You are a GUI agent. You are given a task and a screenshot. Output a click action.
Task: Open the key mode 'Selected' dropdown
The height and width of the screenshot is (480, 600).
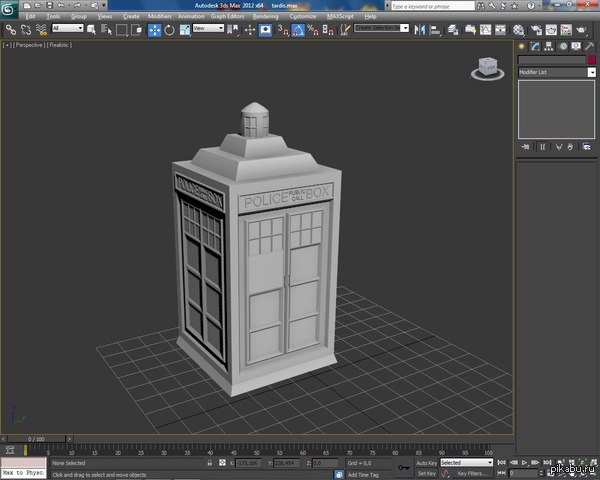466,463
